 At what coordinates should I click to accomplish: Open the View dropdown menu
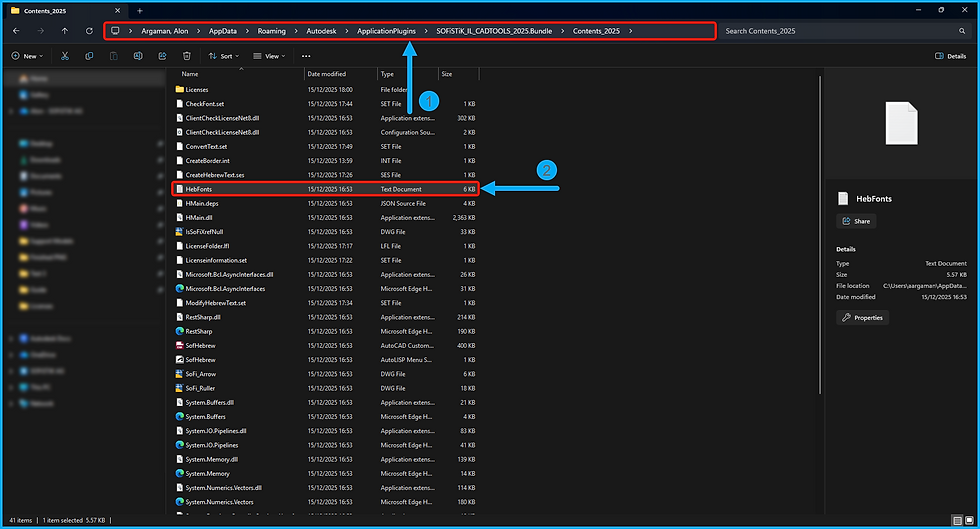(x=269, y=56)
